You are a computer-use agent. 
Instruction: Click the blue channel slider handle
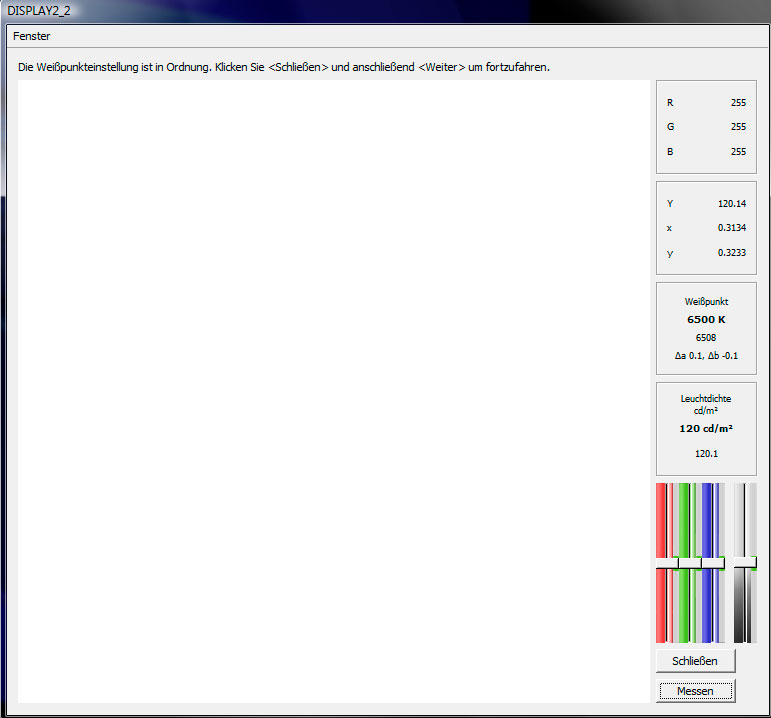712,563
